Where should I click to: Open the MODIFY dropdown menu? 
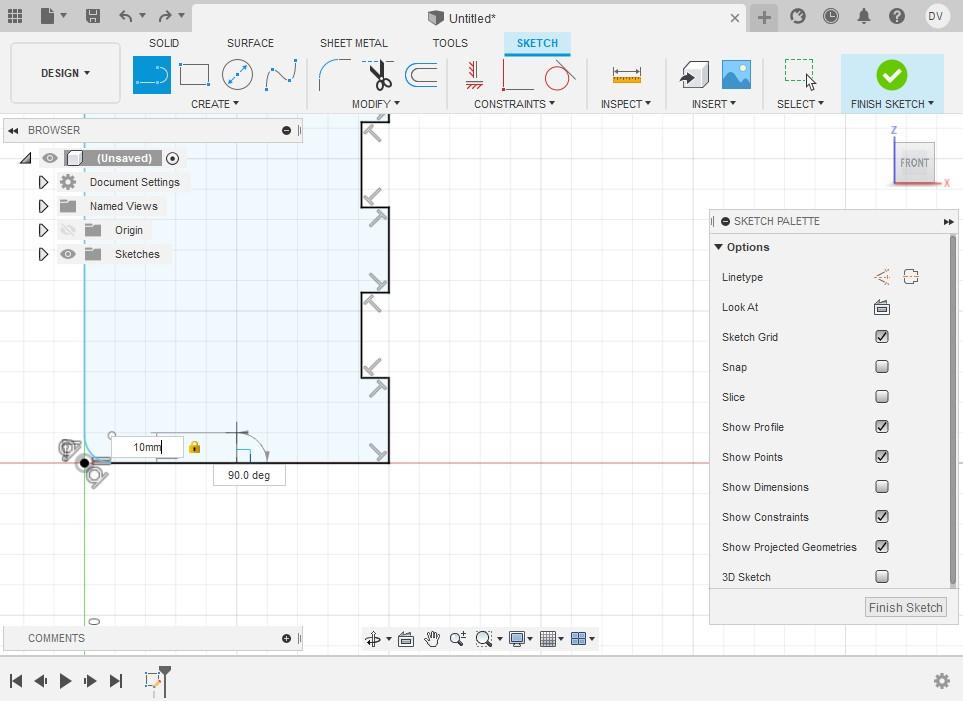[375, 104]
